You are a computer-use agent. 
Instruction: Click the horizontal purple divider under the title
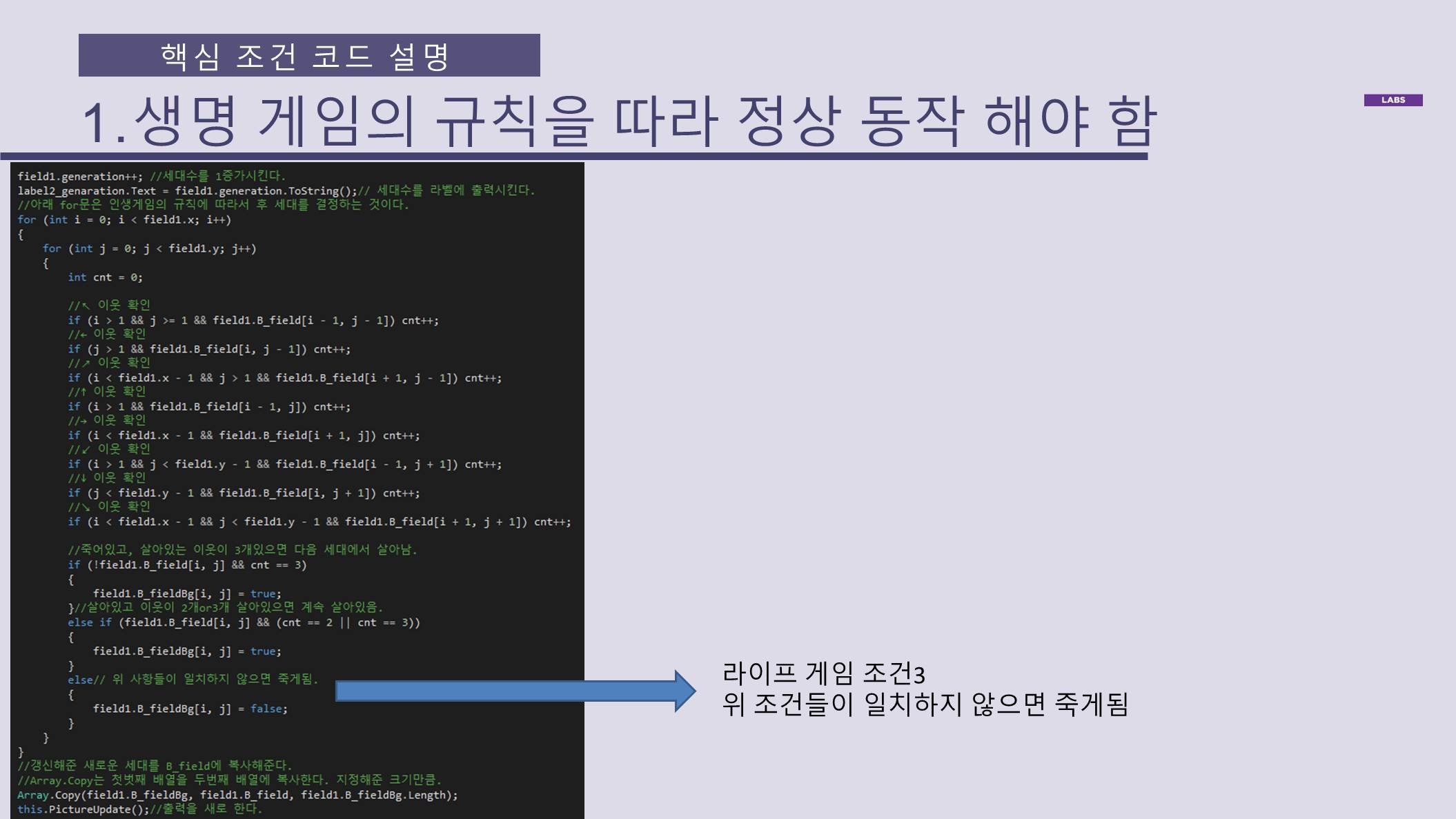573,157
